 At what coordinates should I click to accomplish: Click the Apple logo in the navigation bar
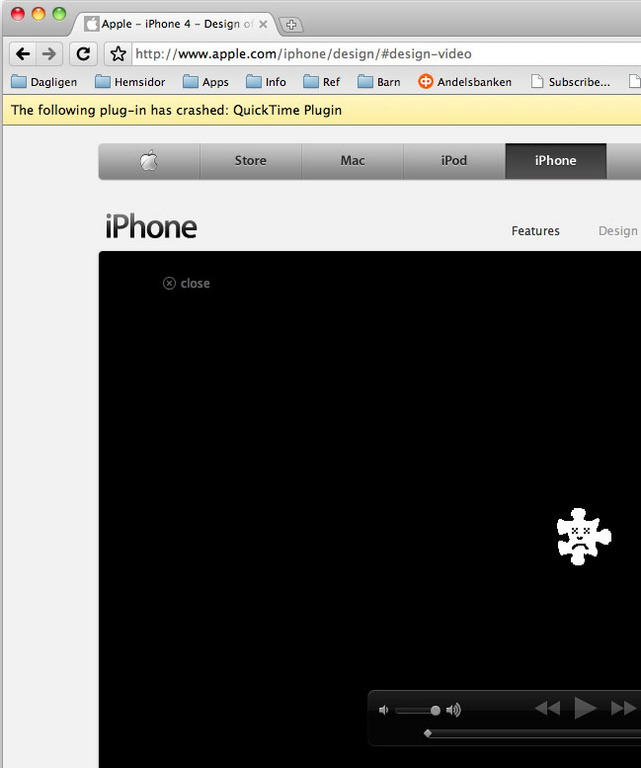coord(149,160)
